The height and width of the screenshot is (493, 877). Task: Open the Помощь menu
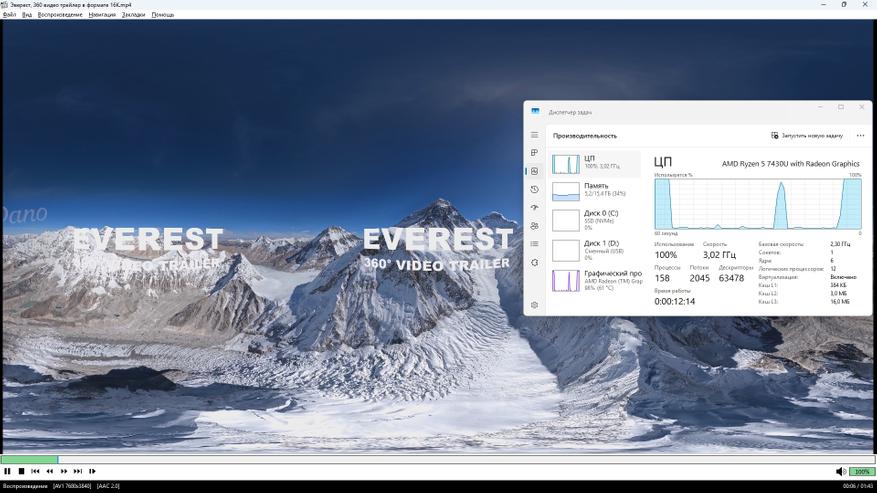click(x=163, y=15)
